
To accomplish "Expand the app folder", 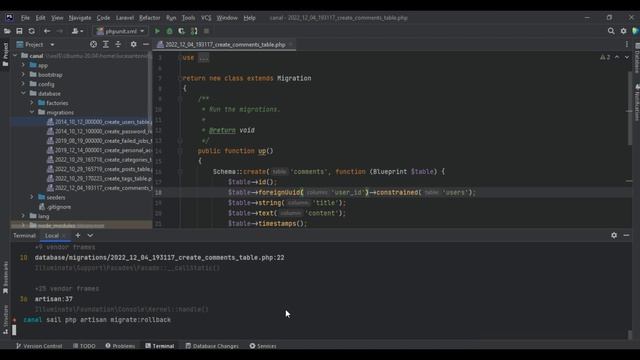I will [x=23, y=65].
